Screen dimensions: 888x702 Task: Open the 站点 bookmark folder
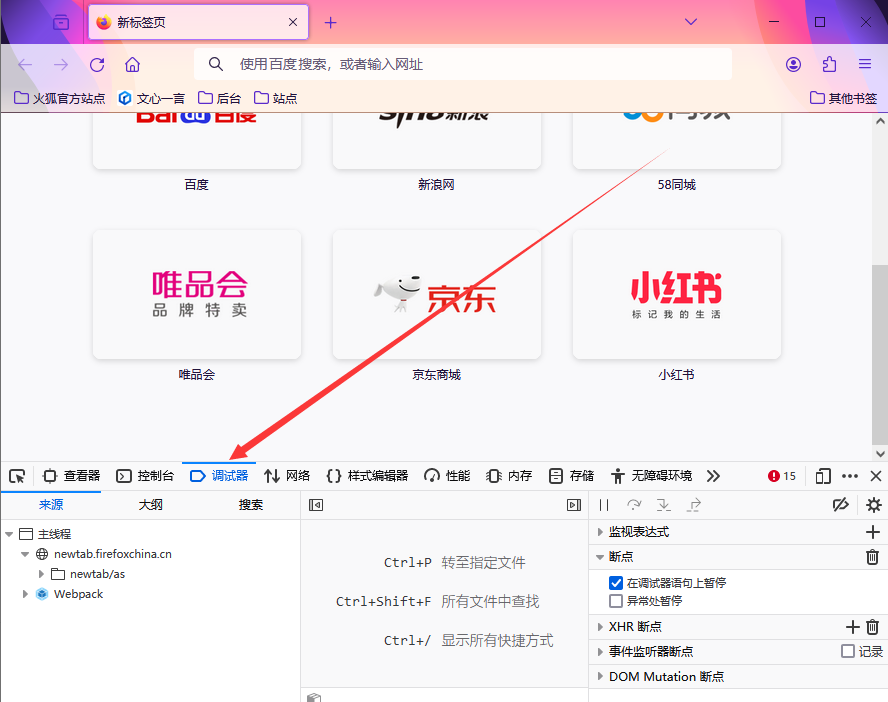(x=275, y=99)
